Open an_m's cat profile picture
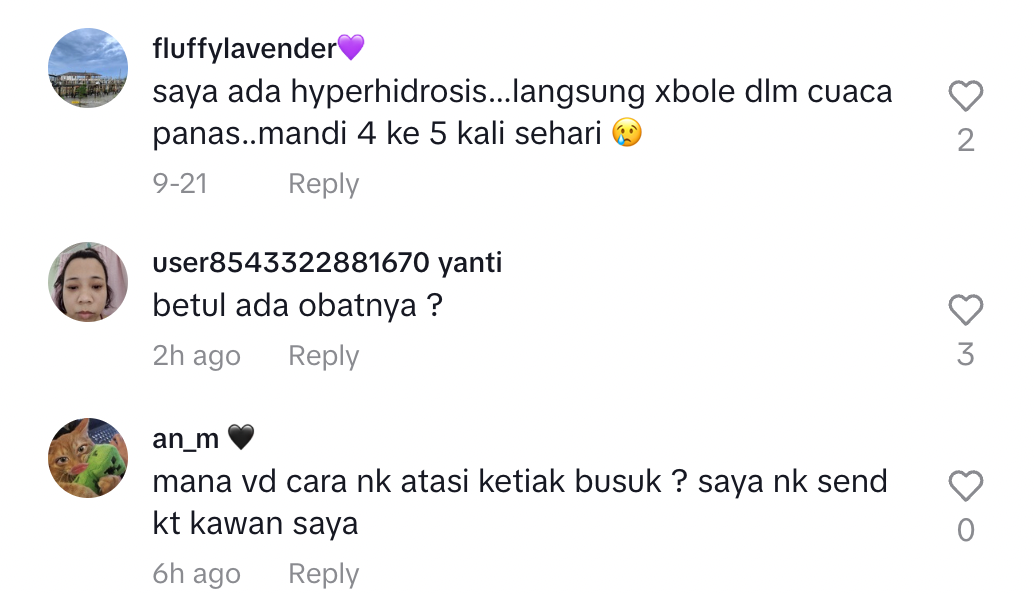The image size is (1034, 594). pyautogui.click(x=88, y=458)
